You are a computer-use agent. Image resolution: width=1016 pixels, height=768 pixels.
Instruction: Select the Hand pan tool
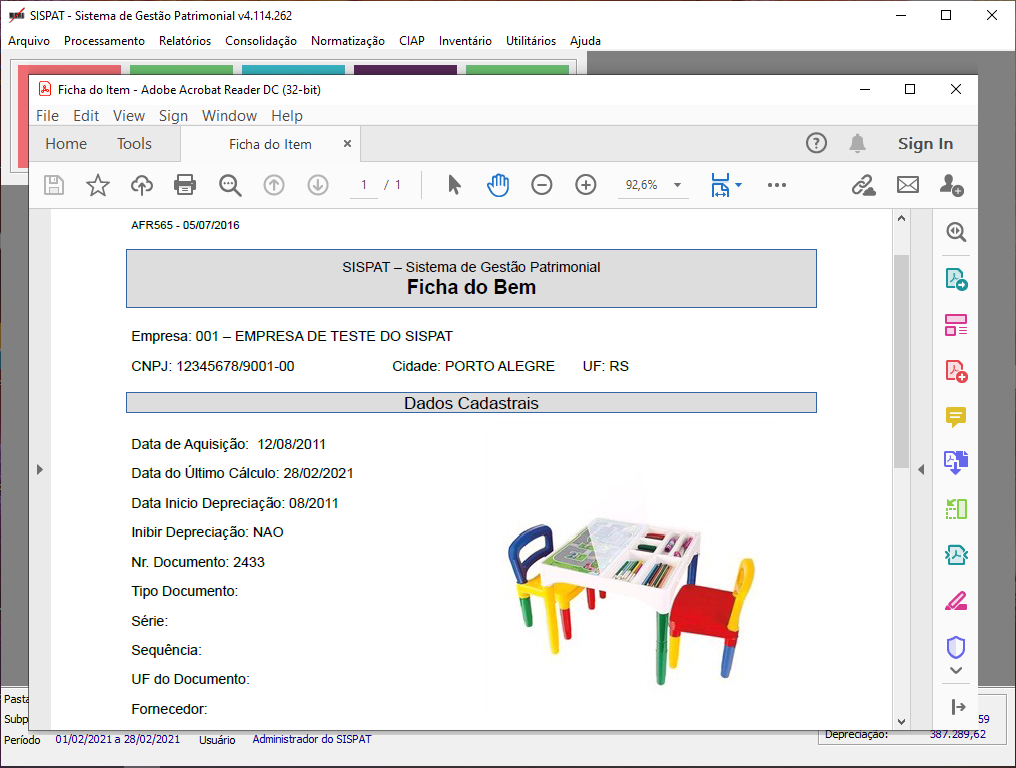pos(498,185)
